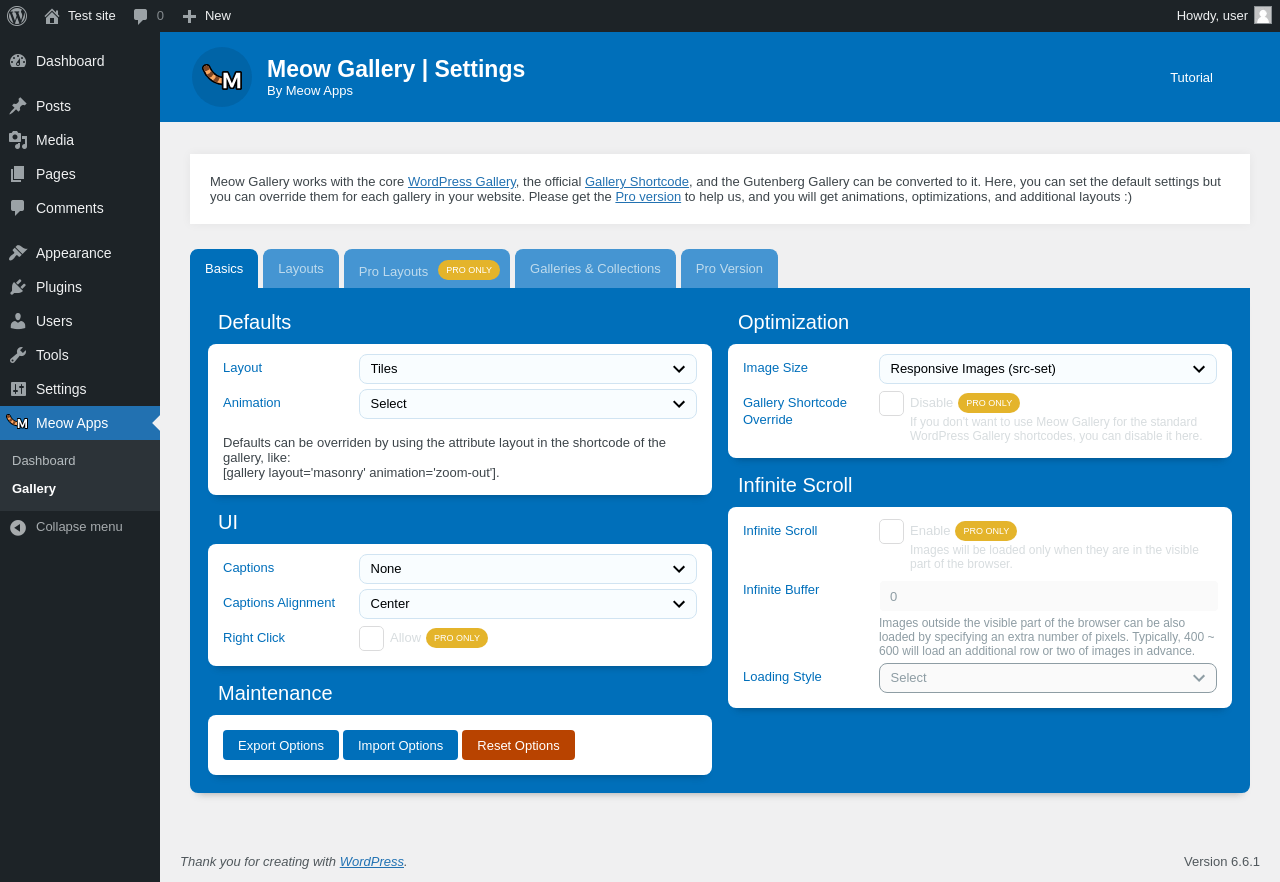Click the New menu item in the admin bar
The image size is (1280, 882).
pos(206,16)
